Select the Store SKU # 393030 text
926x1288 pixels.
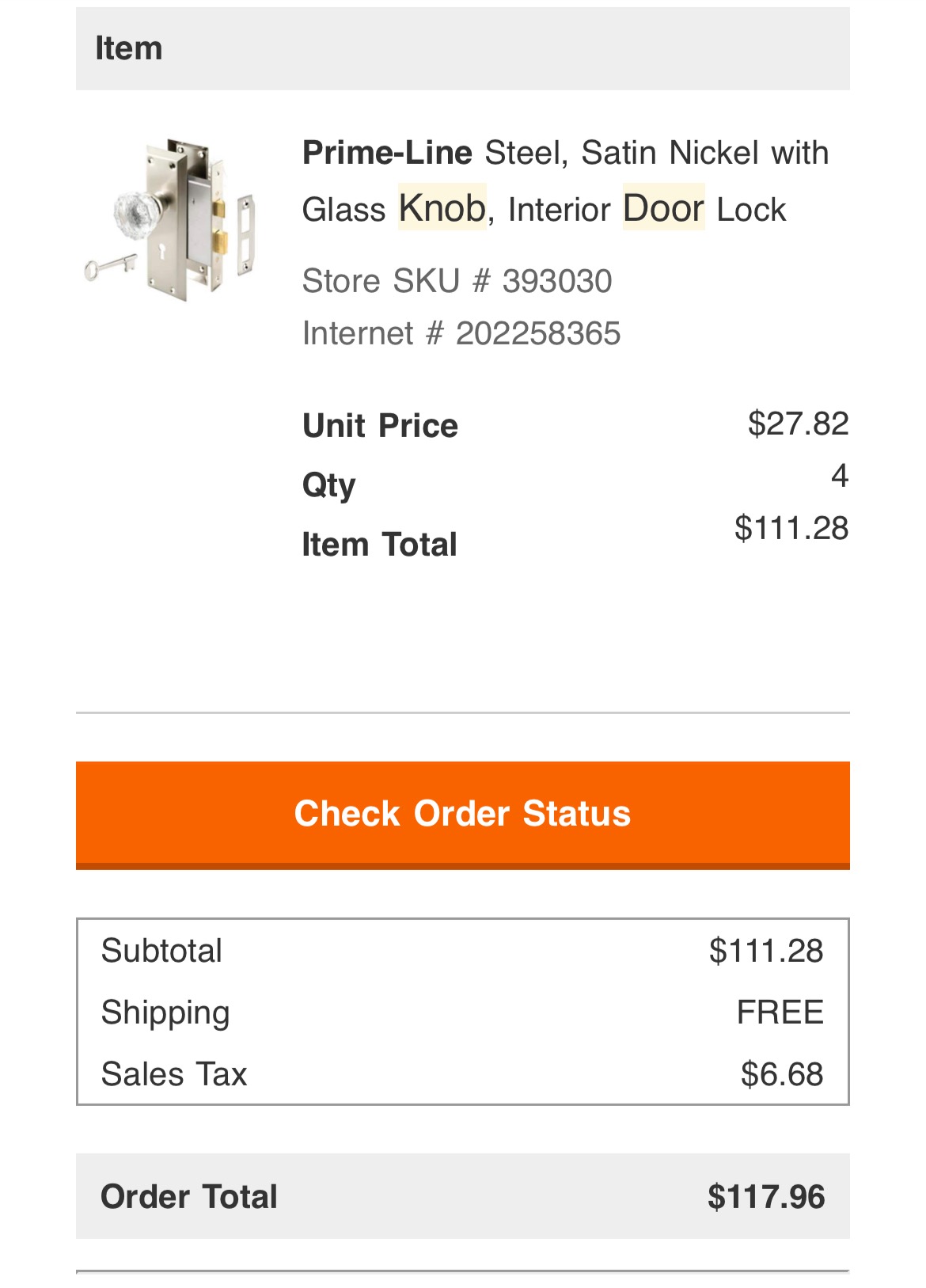click(x=457, y=281)
